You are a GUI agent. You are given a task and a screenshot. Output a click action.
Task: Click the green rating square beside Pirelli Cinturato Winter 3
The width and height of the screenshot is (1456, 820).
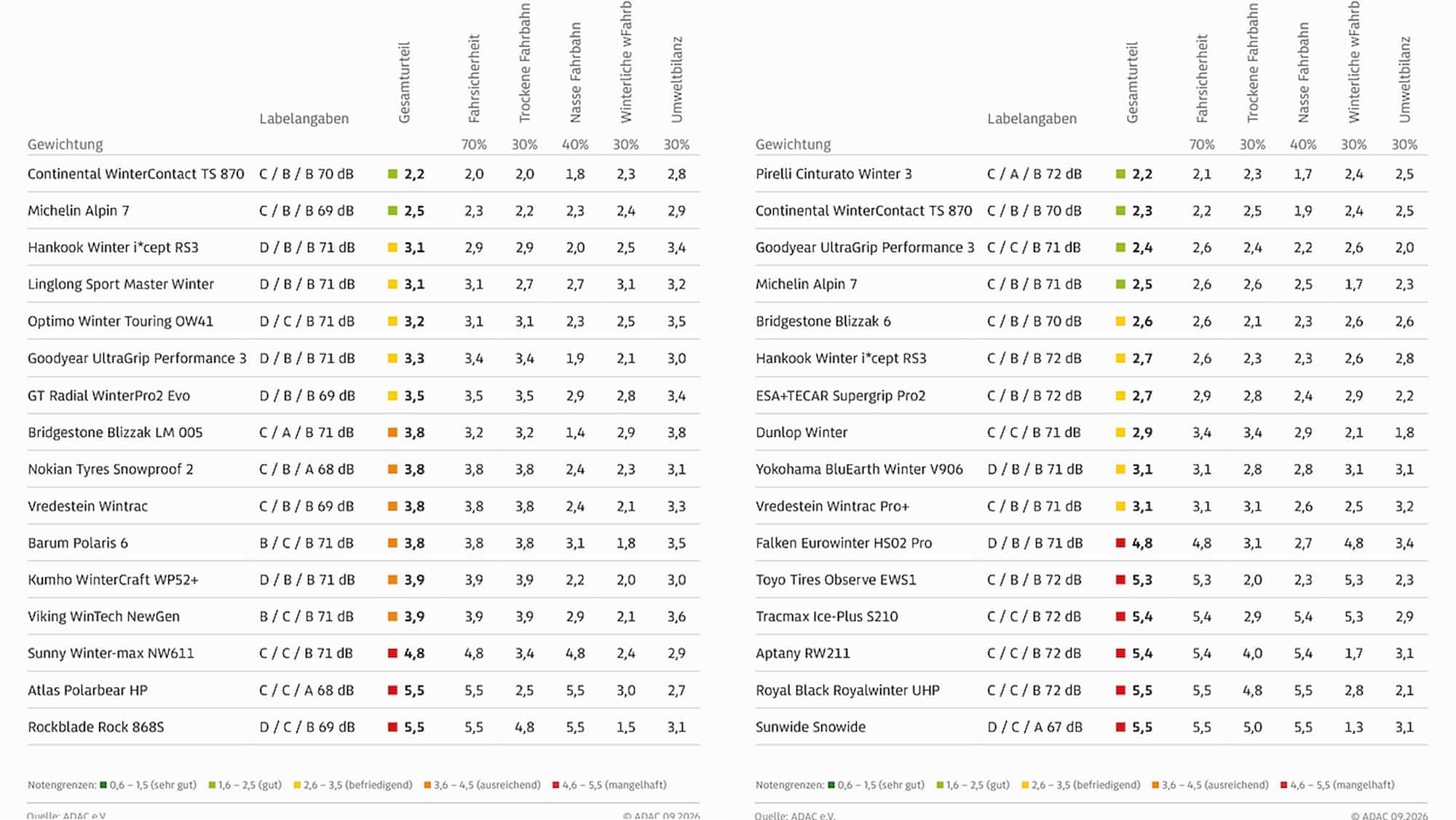pyautogui.click(x=1120, y=174)
